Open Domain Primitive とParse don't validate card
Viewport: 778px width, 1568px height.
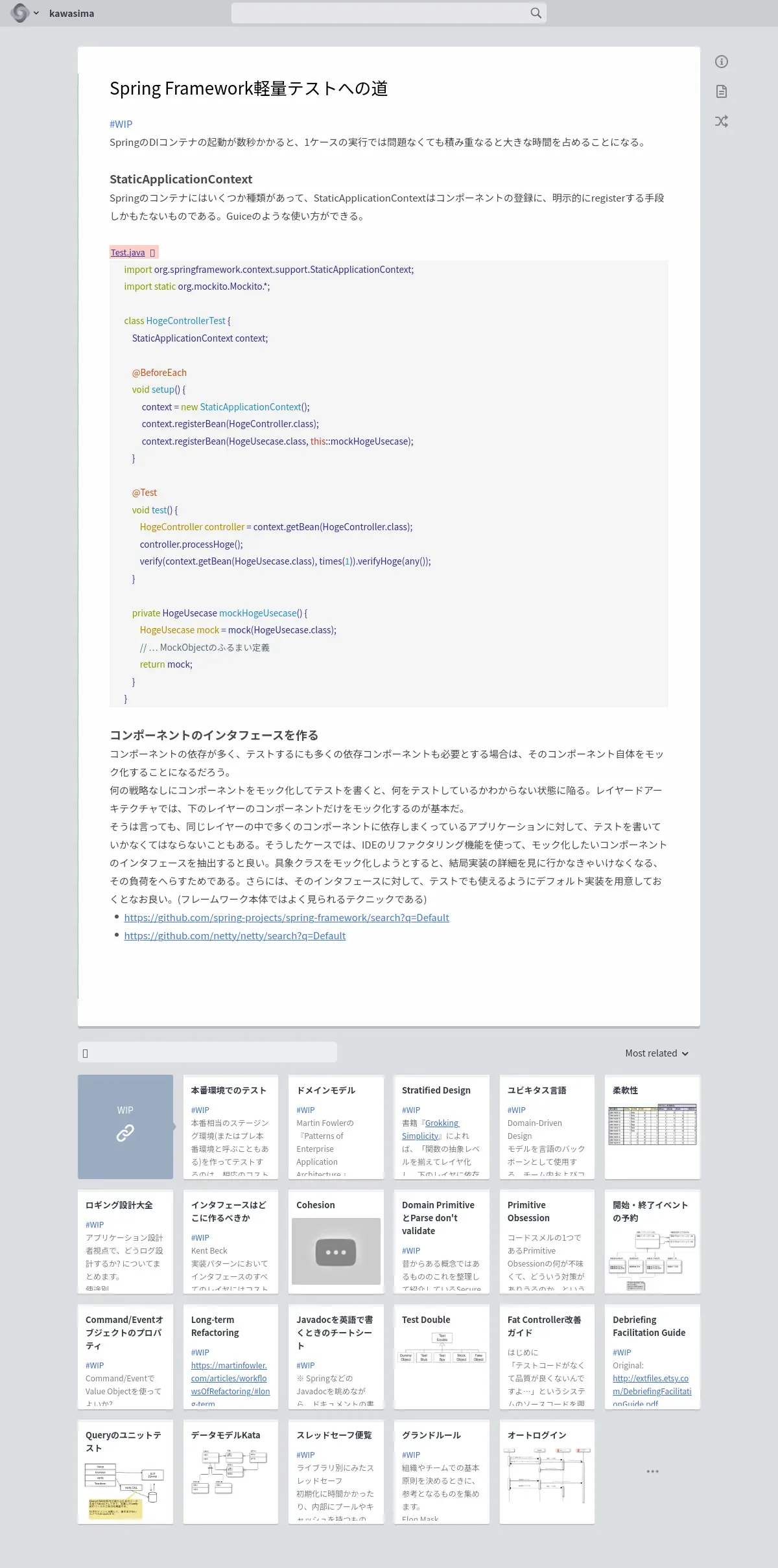[442, 1242]
